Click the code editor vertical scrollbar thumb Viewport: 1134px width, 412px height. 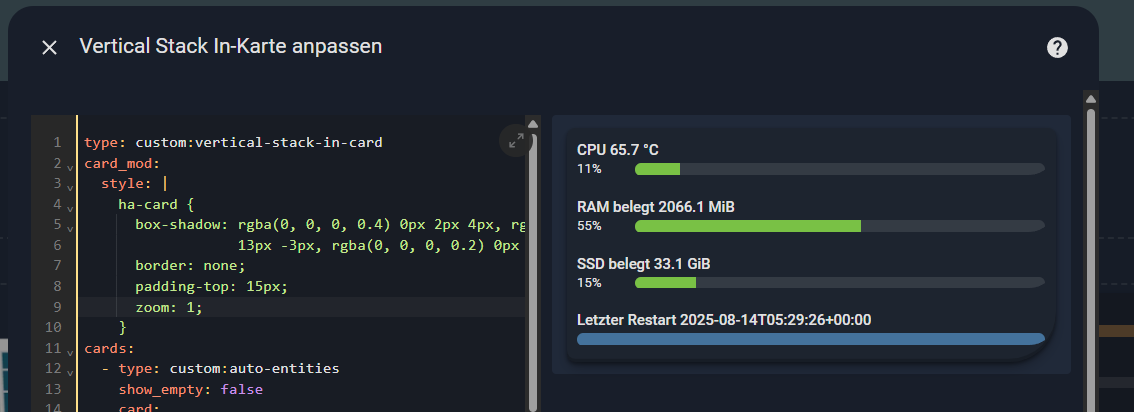click(533, 270)
